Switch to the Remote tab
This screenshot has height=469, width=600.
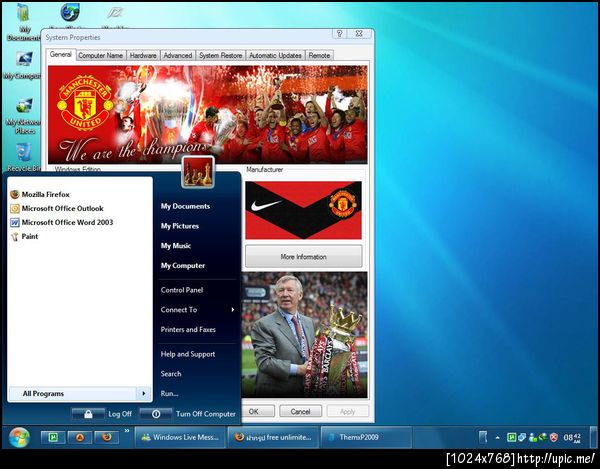319,55
